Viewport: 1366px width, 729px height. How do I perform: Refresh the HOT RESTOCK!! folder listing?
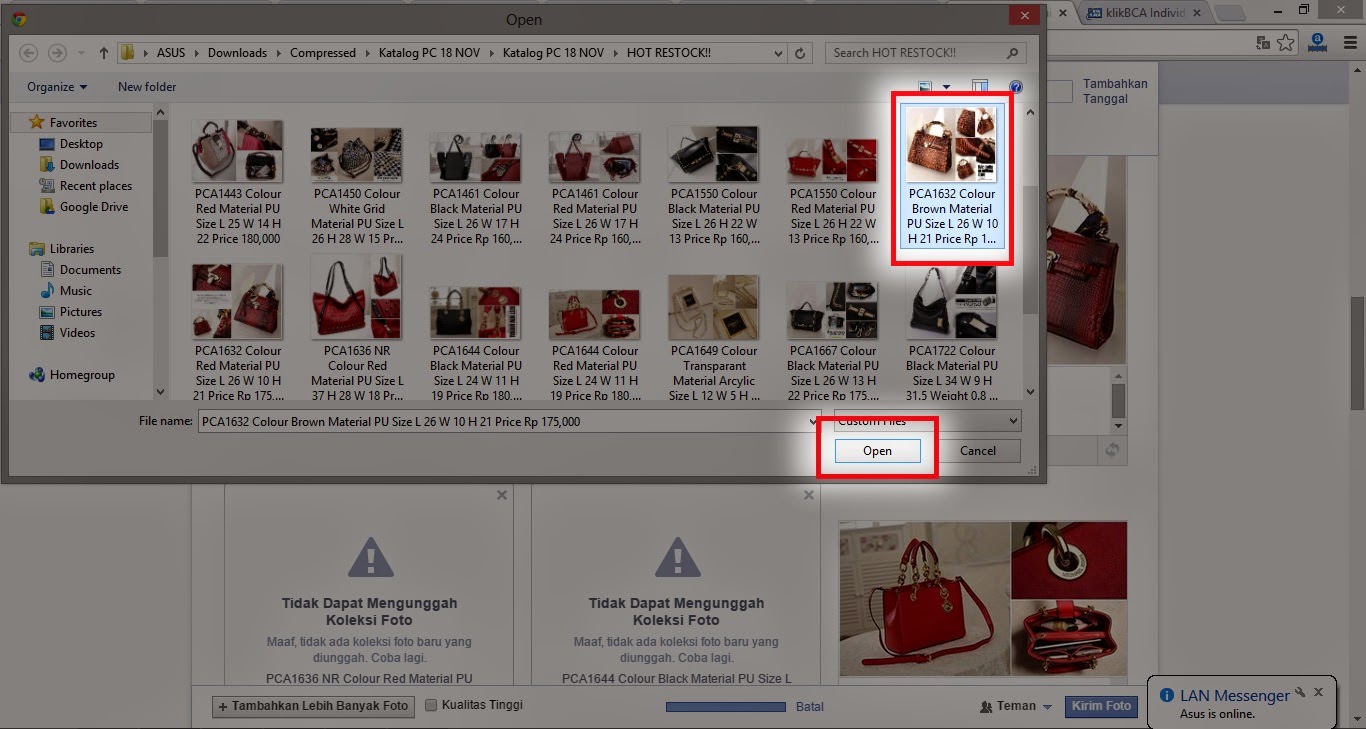coord(800,53)
